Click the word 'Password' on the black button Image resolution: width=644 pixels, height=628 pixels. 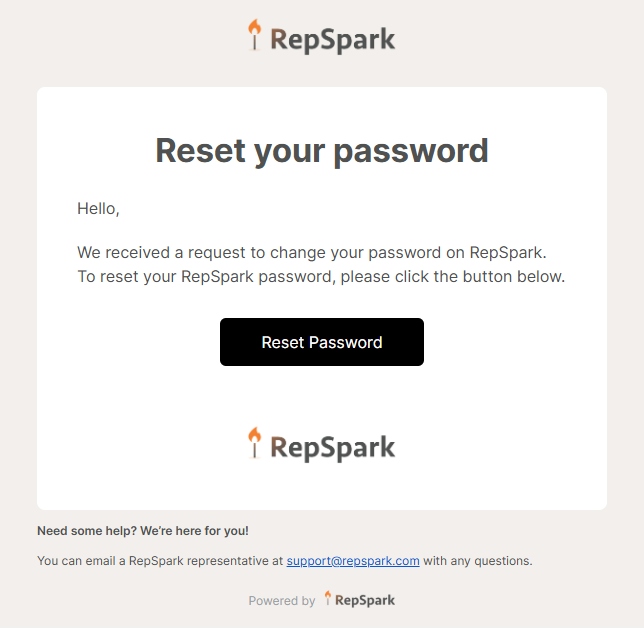(345, 342)
